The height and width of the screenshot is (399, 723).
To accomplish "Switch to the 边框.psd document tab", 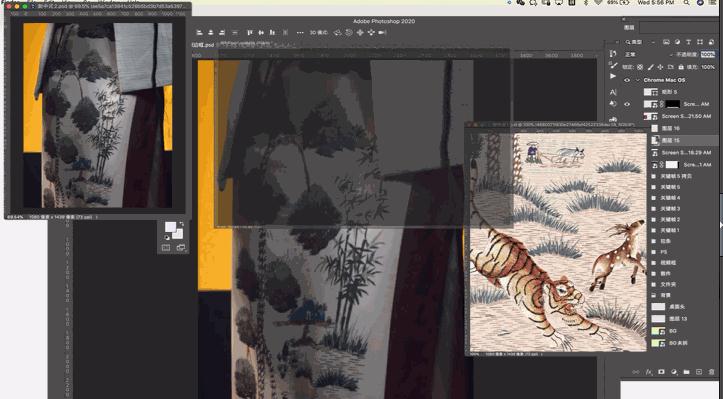I will [x=203, y=45].
